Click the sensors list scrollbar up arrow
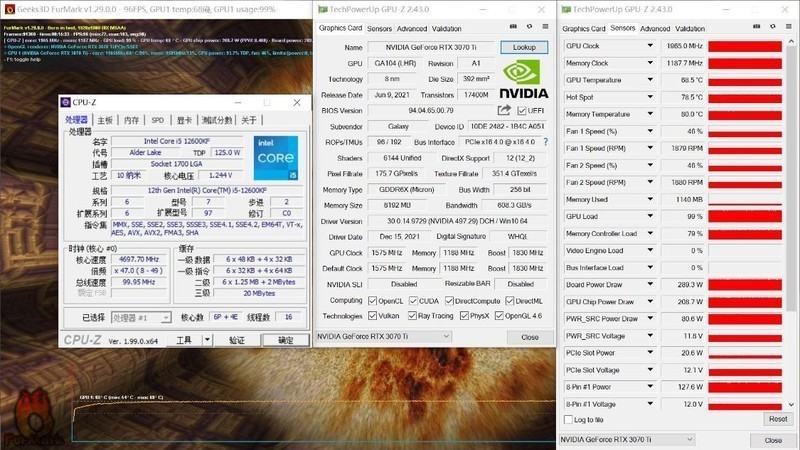Image resolution: width=800 pixels, height=450 pixels. [x=791, y=42]
